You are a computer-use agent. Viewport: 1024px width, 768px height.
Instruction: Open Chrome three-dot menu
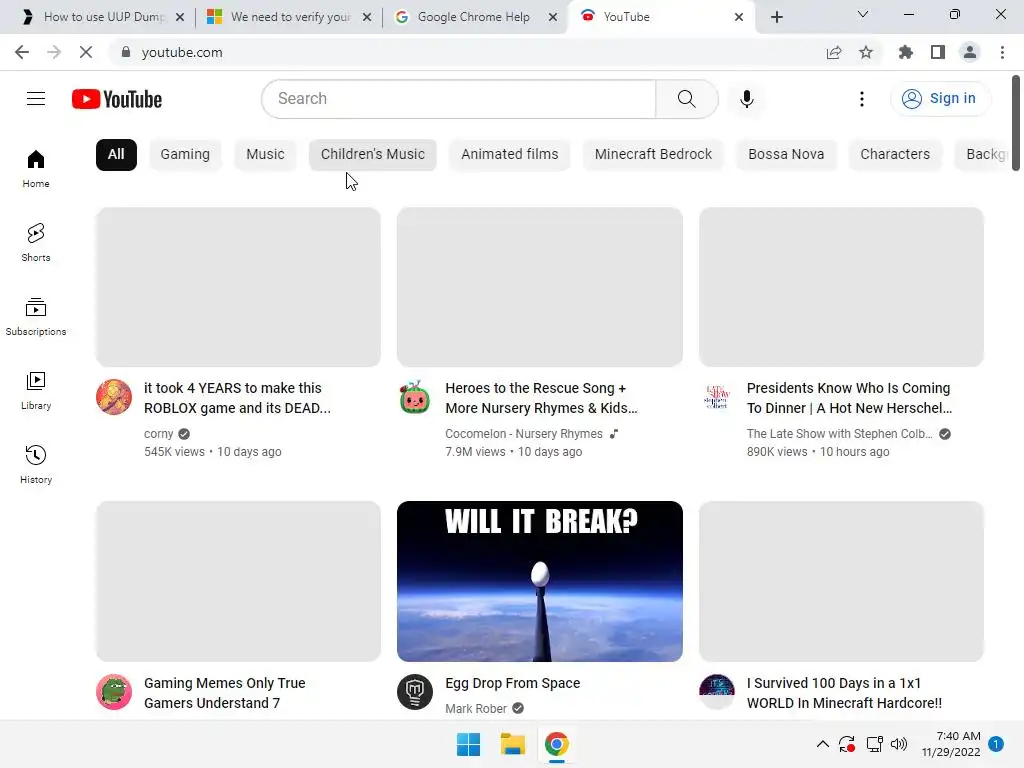1002,52
